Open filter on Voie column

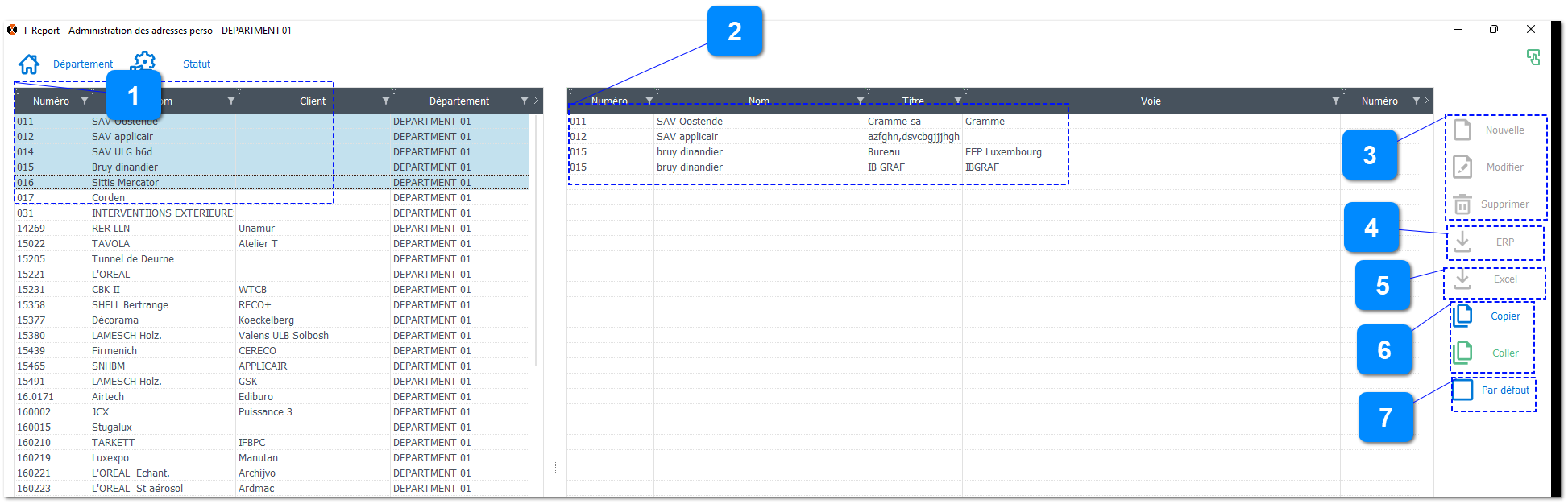coord(1336,101)
